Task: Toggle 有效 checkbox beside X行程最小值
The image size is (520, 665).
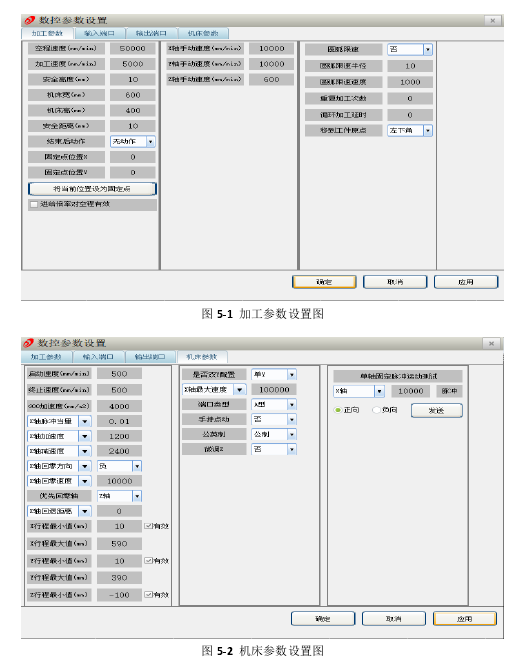Action: (x=148, y=526)
